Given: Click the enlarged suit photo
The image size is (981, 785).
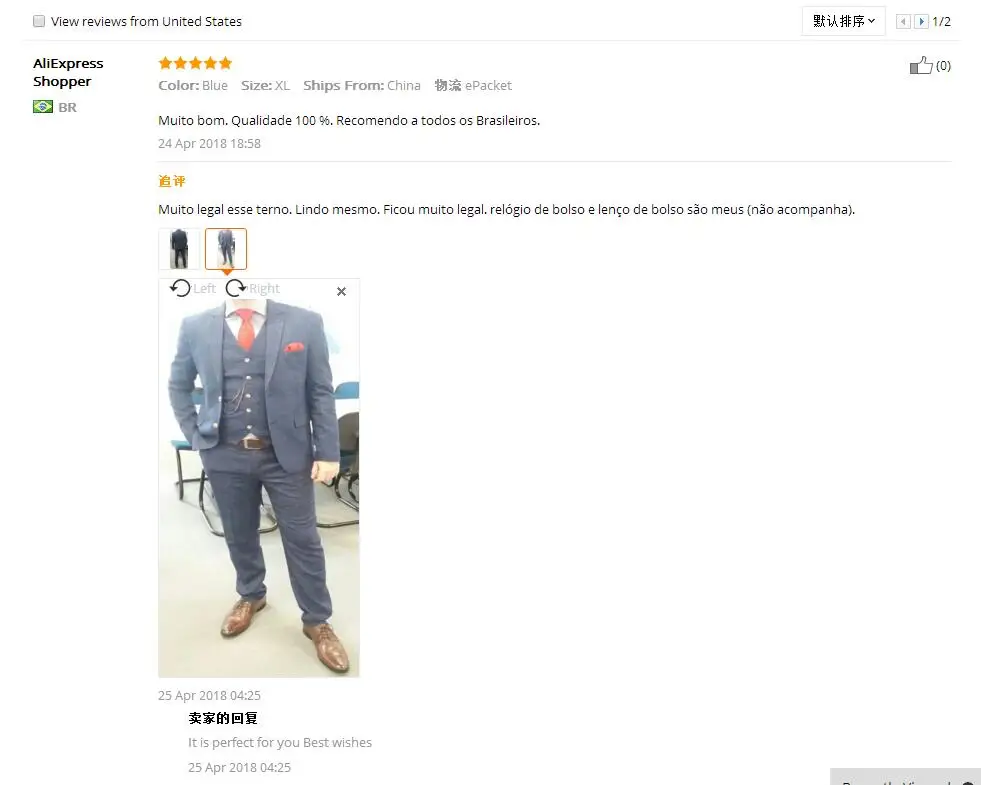Looking at the screenshot, I should tap(258, 488).
